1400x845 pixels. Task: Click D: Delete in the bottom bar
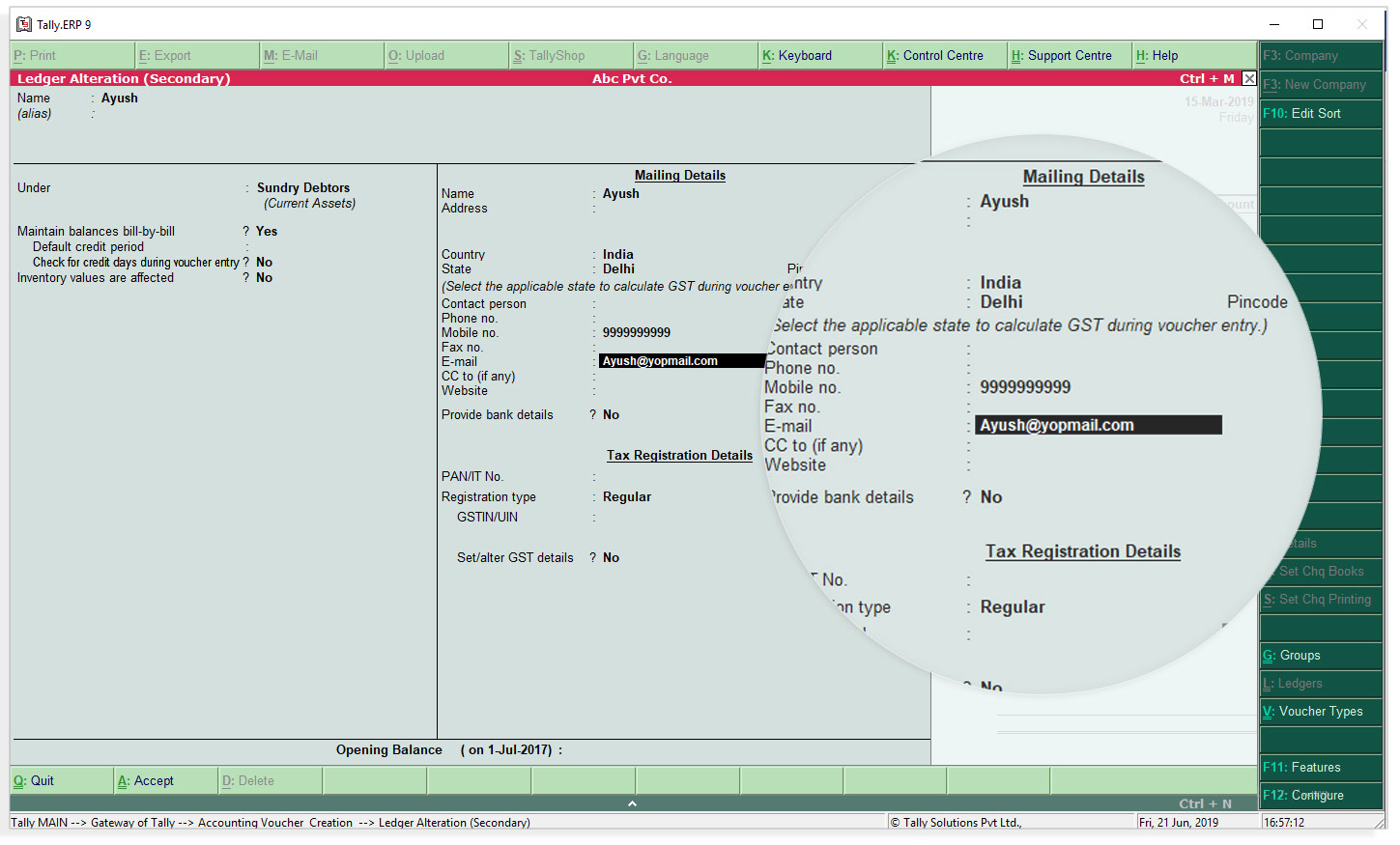pyautogui.click(x=271, y=781)
